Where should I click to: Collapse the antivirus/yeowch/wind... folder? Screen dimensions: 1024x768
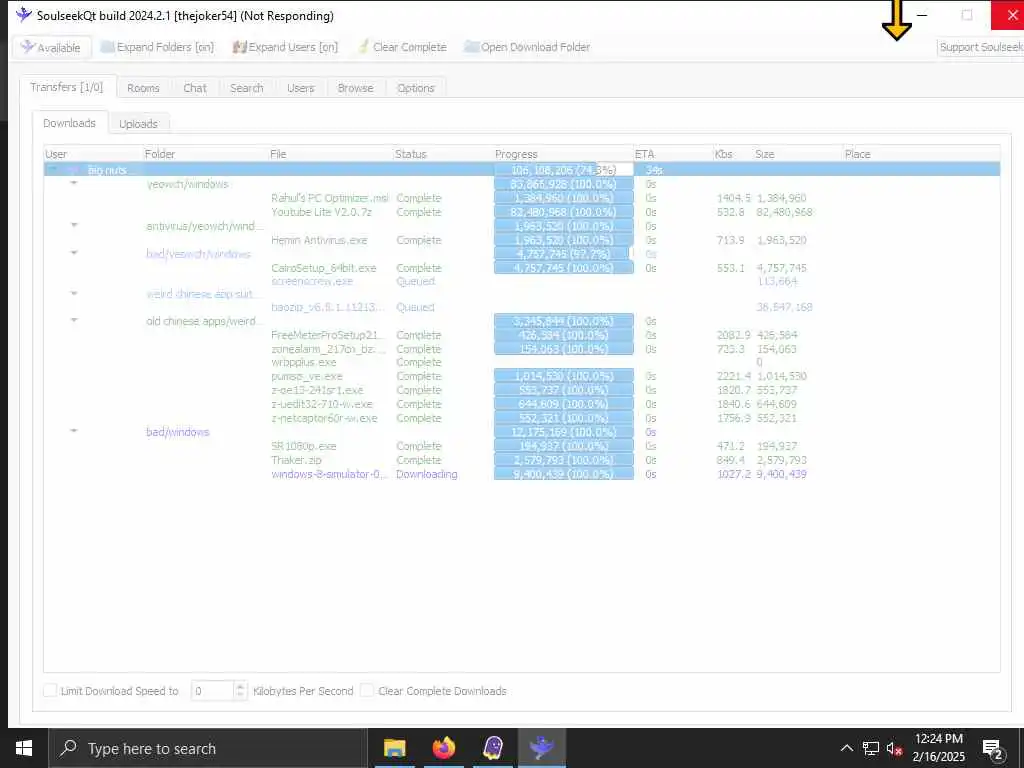(74, 225)
